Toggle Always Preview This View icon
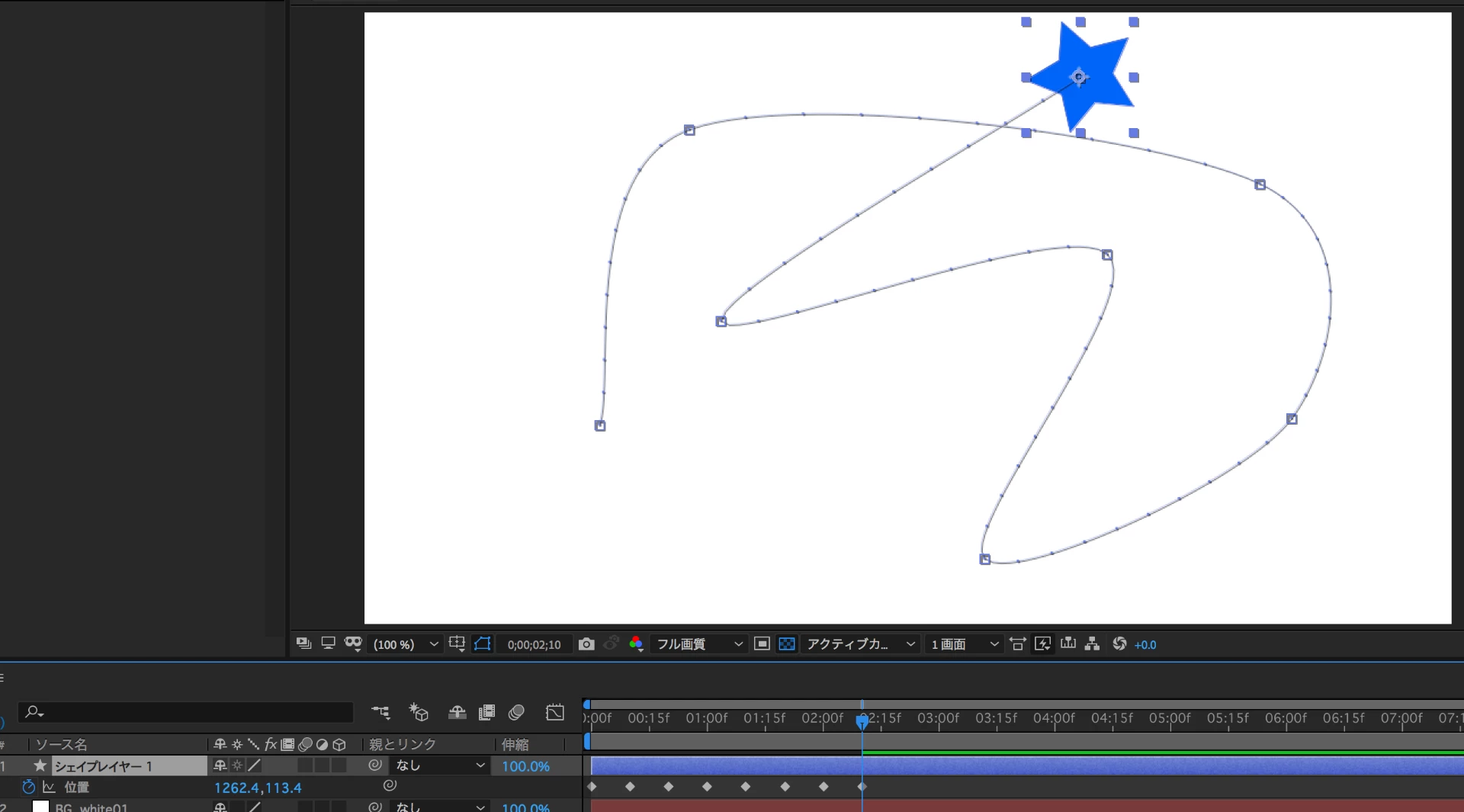The width and height of the screenshot is (1464, 812). (303, 644)
